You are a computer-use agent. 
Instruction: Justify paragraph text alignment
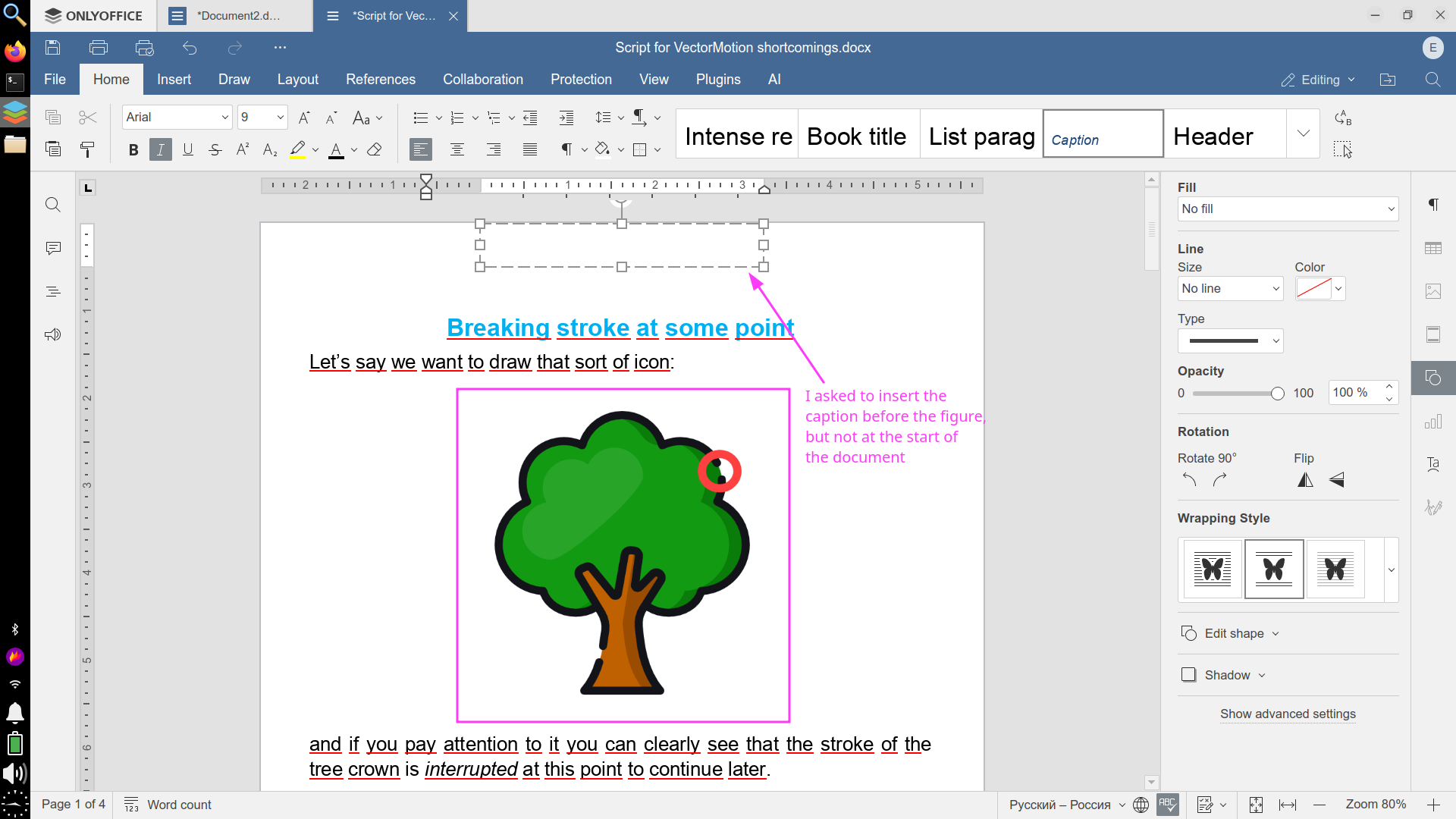(530, 149)
